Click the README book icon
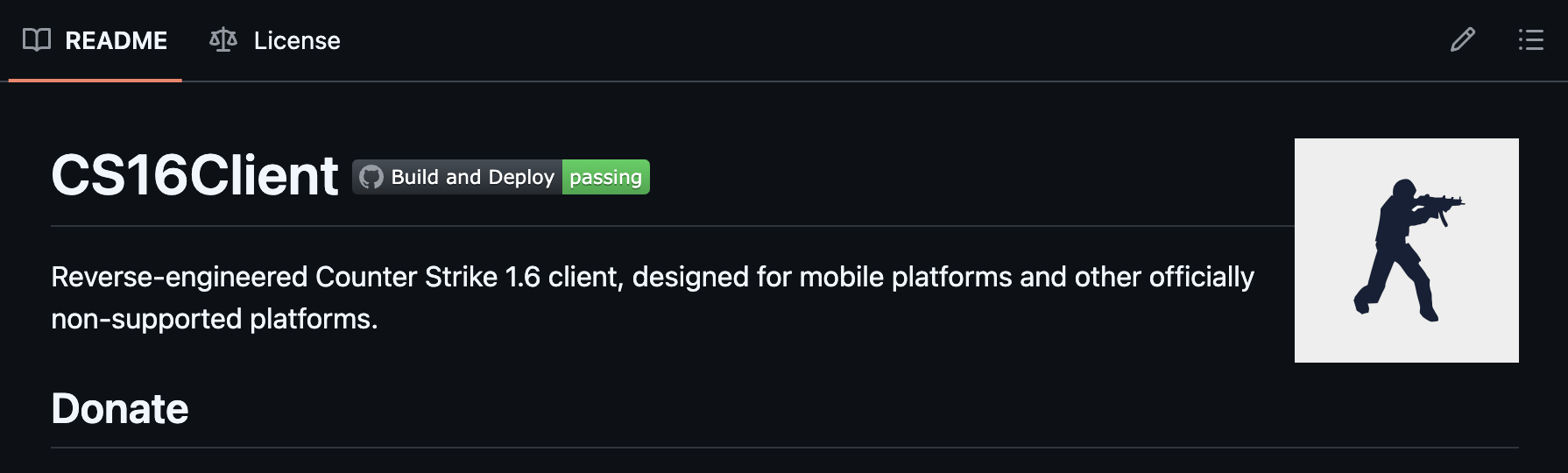This screenshot has width=1568, height=473. tap(36, 40)
